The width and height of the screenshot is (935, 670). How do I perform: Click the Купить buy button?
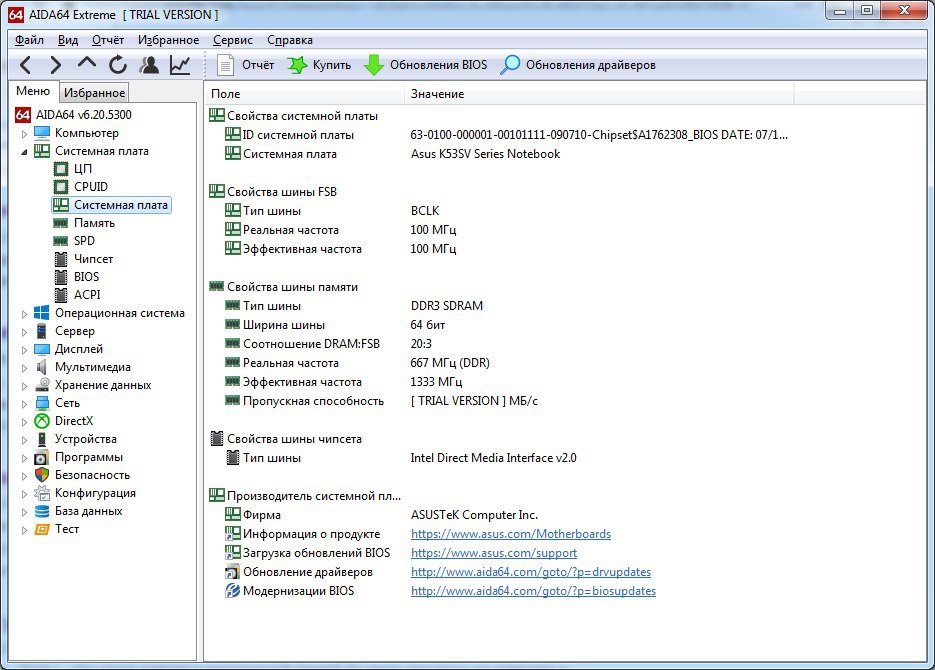(319, 65)
